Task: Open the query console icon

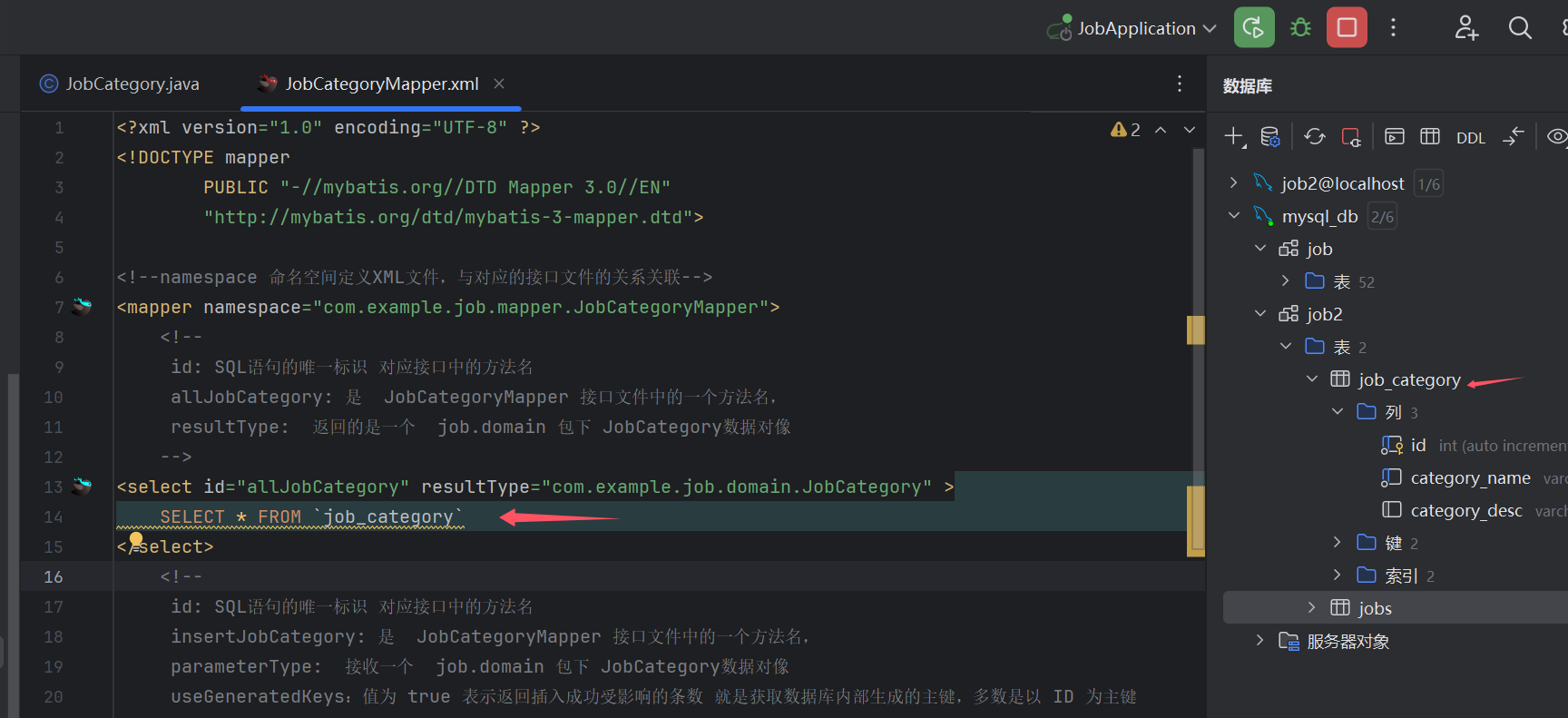Action: (x=1395, y=137)
